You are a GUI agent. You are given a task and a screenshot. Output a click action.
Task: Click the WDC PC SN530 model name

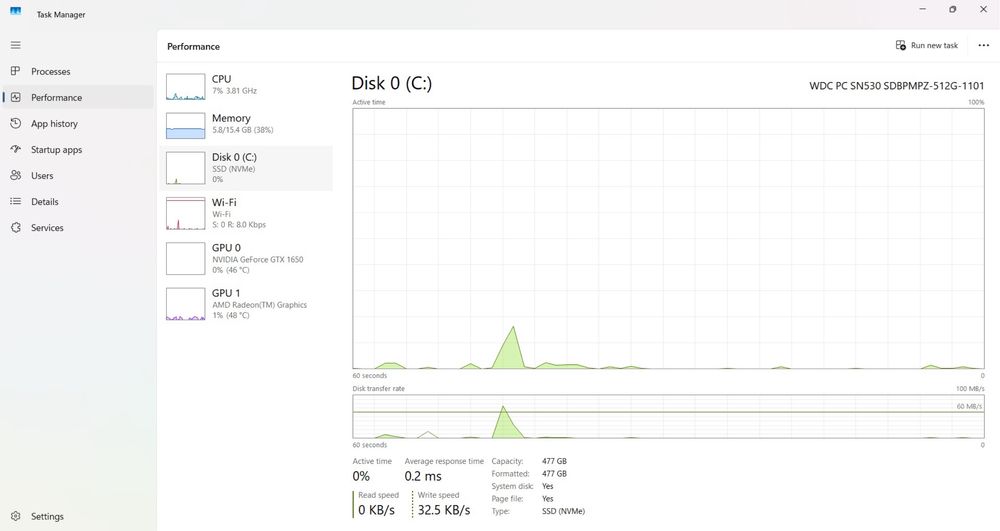tap(897, 85)
